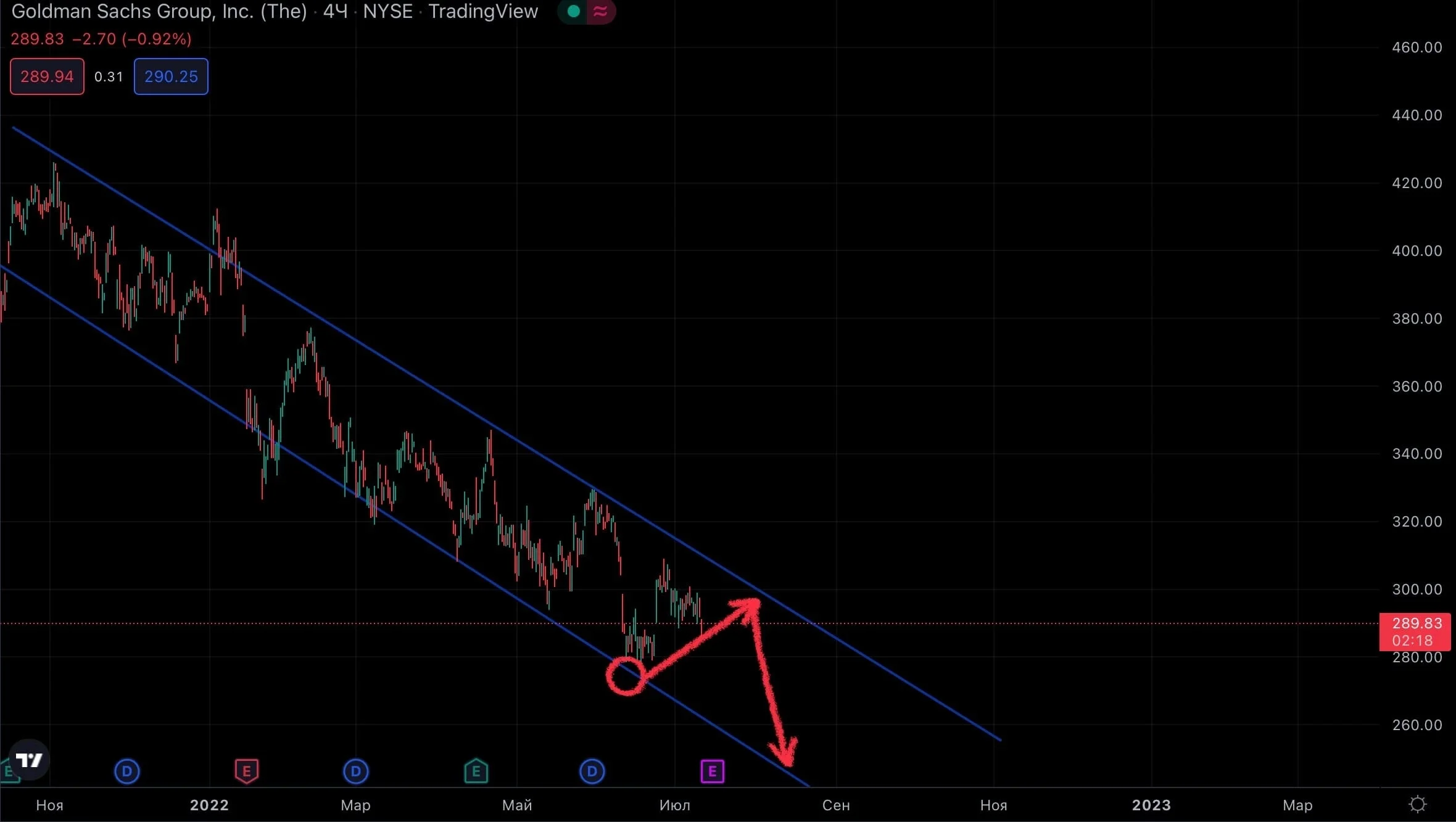The width and height of the screenshot is (1456, 822).
Task: Open green earnings E marker before Май
Action: pyautogui.click(x=476, y=771)
